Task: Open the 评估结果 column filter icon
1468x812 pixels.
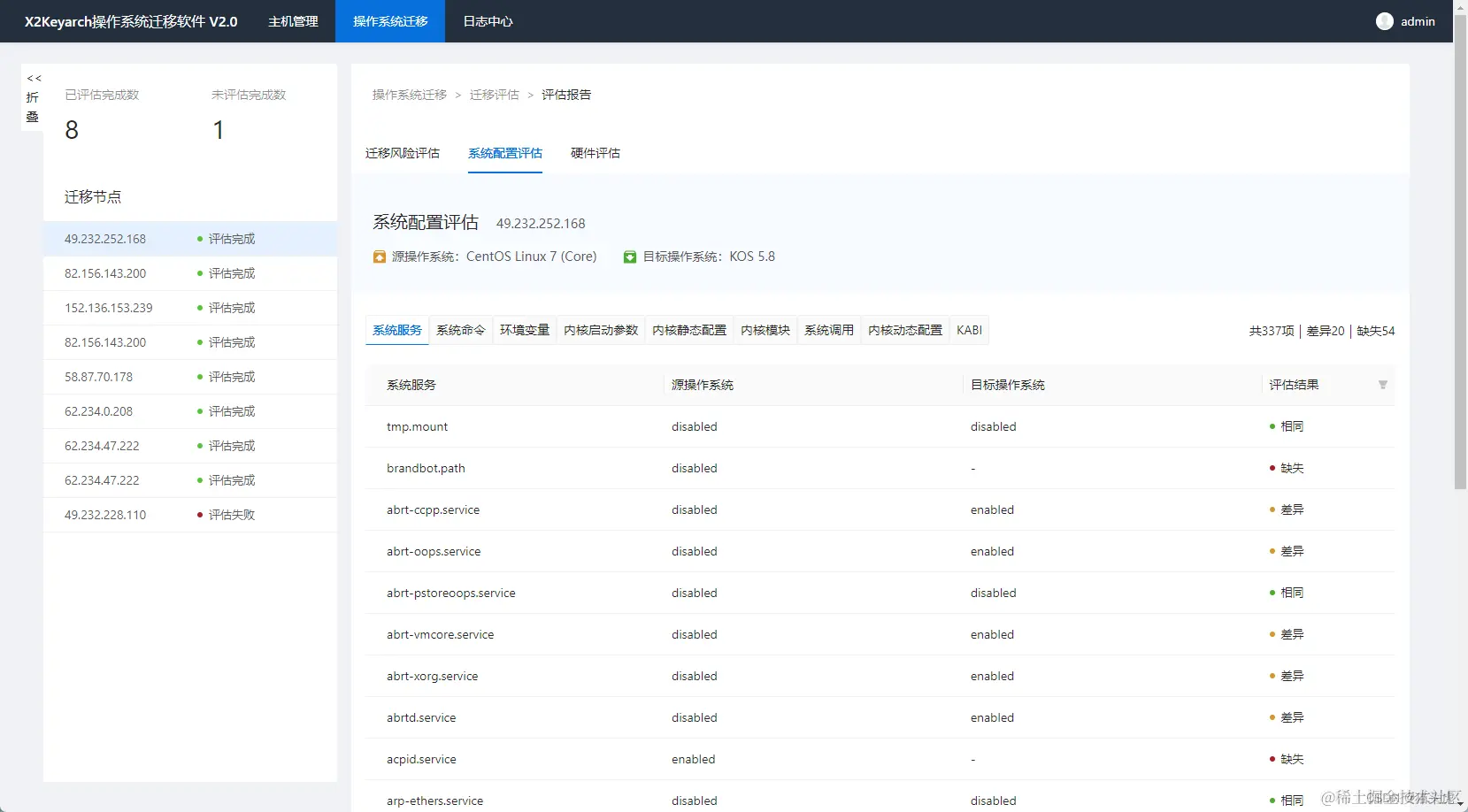Action: click(1383, 385)
